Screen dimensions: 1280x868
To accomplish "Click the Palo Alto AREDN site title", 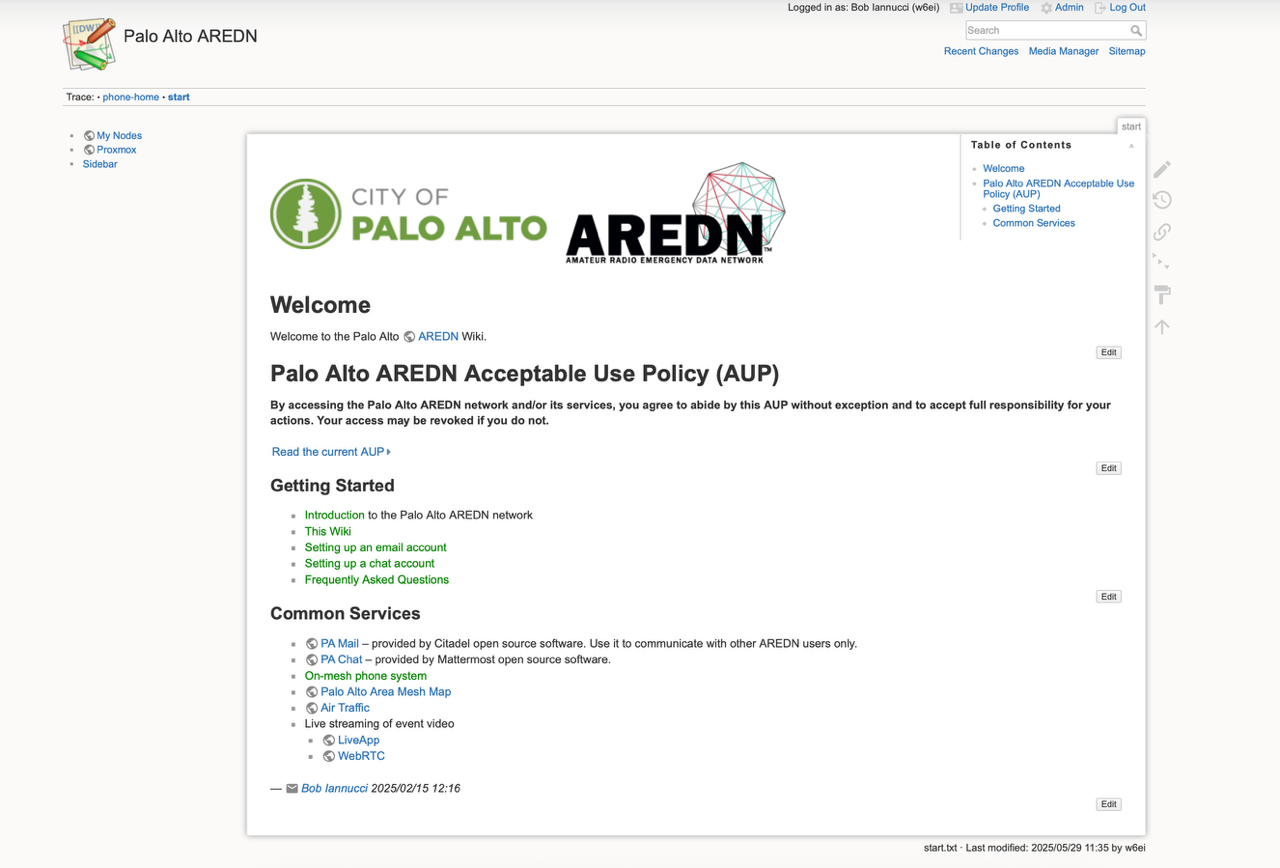I will click(x=191, y=36).
